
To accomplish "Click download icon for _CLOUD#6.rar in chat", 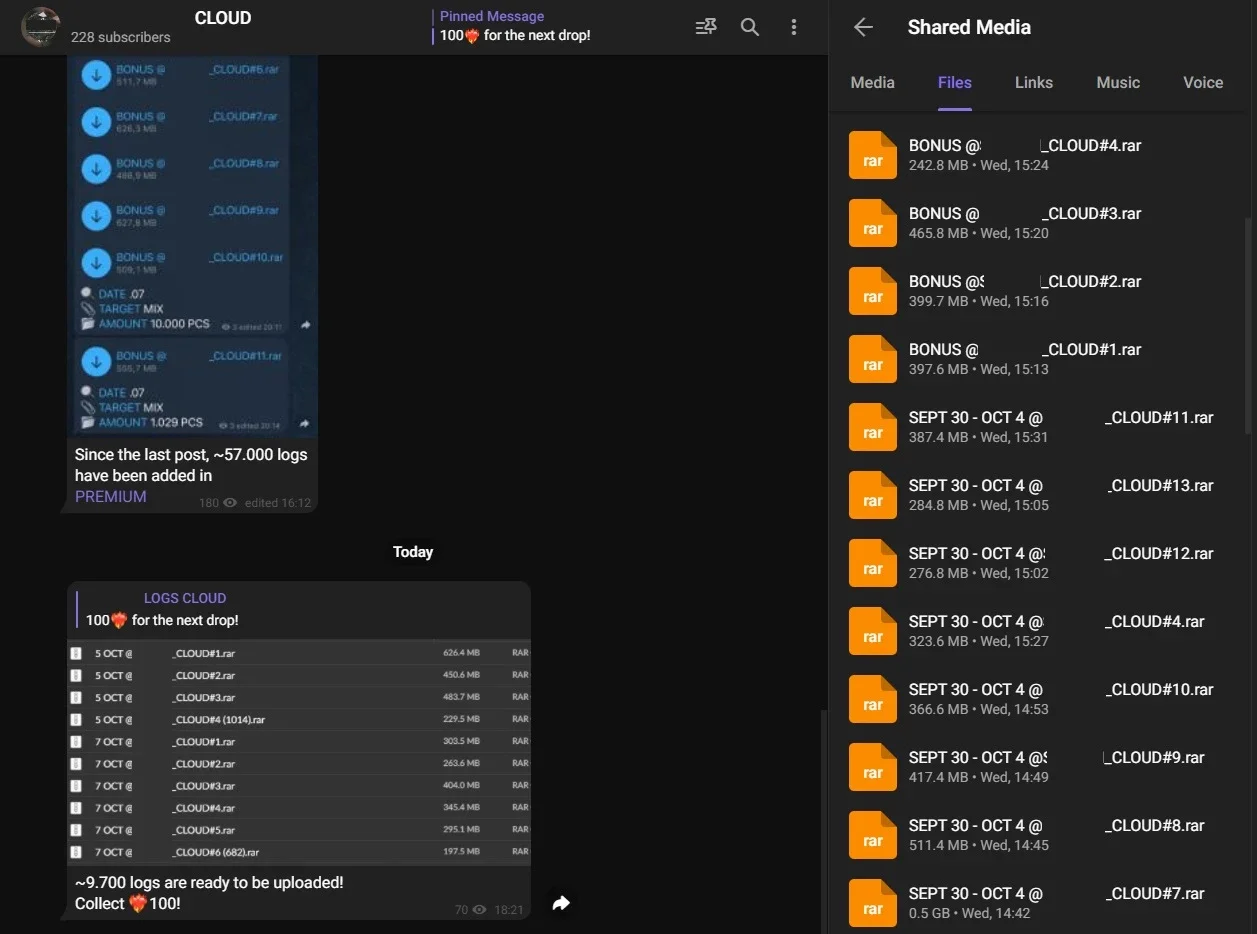I will click(x=96, y=75).
